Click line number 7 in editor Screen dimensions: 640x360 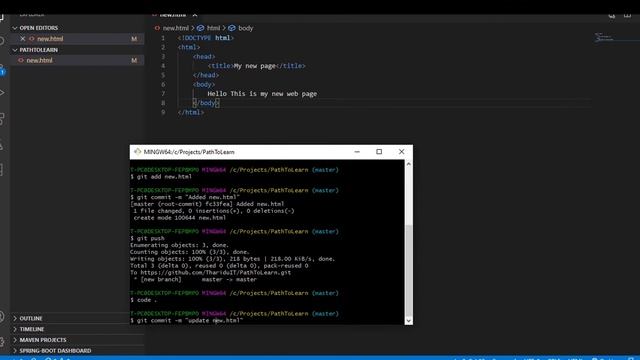click(x=163, y=94)
